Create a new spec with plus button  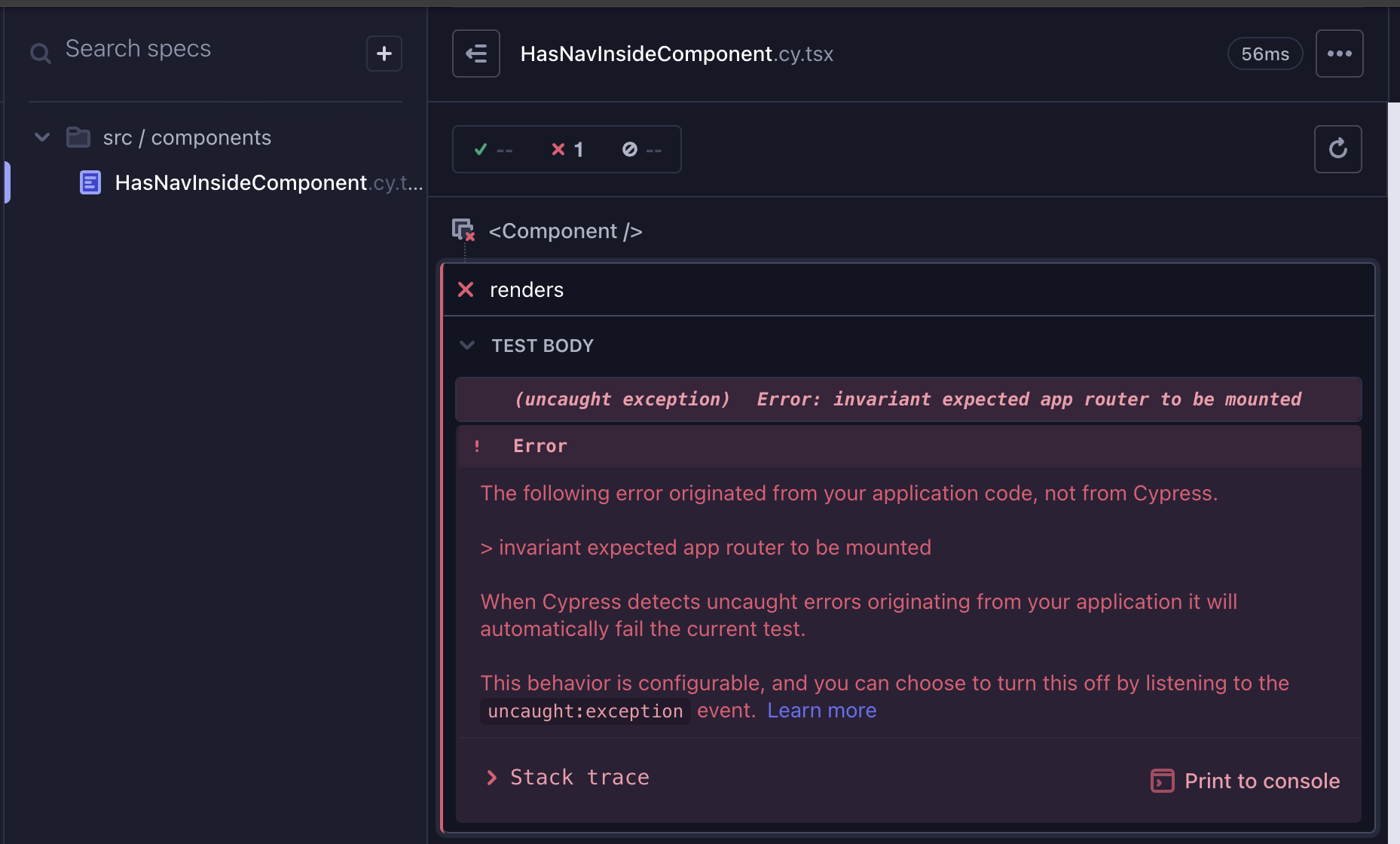click(x=384, y=54)
